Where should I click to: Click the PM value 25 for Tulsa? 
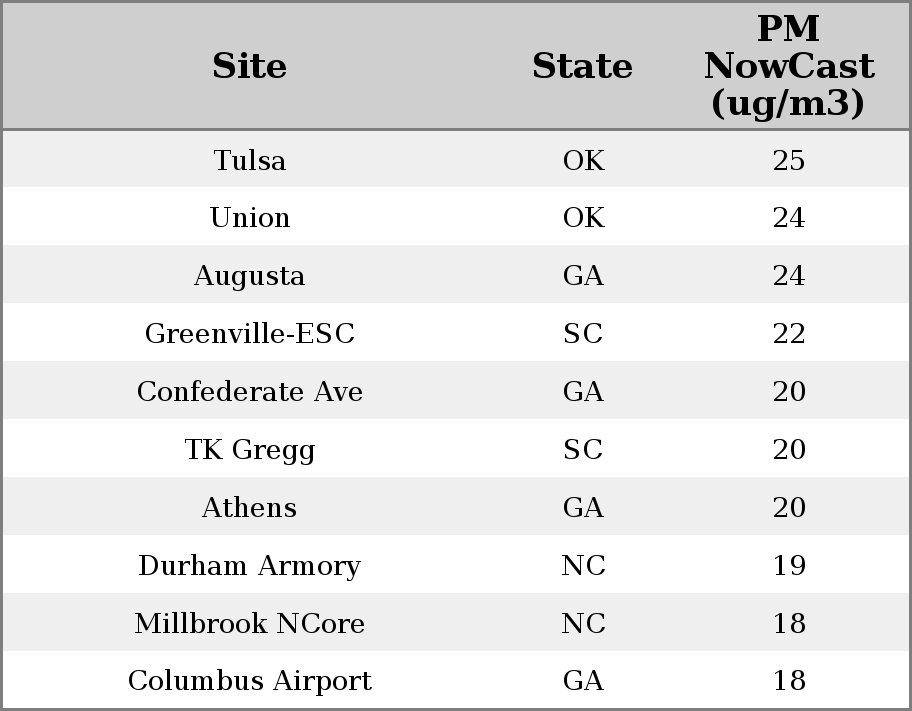789,160
